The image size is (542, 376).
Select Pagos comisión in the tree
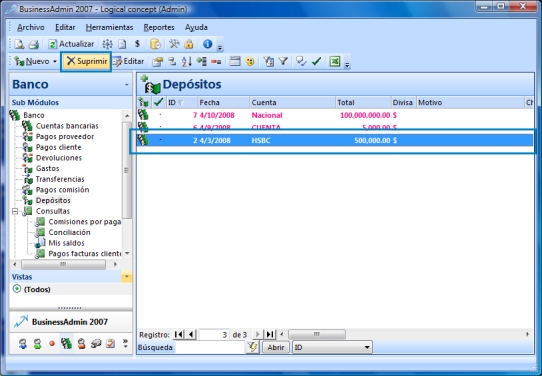pyautogui.click(x=62, y=190)
